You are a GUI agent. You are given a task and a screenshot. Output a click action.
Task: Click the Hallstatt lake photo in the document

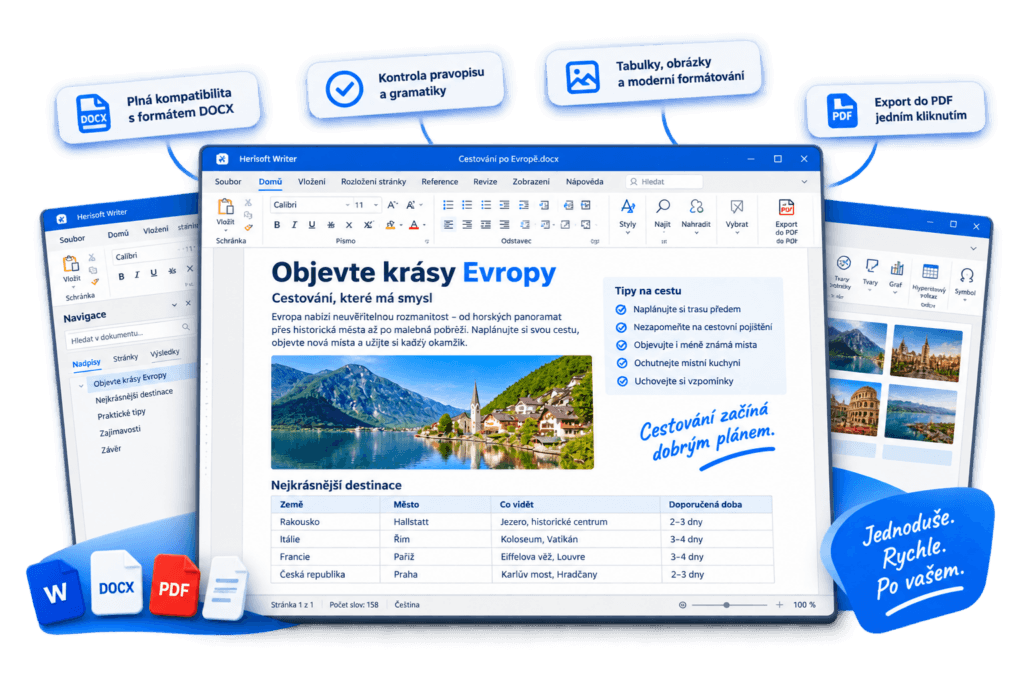pos(432,412)
